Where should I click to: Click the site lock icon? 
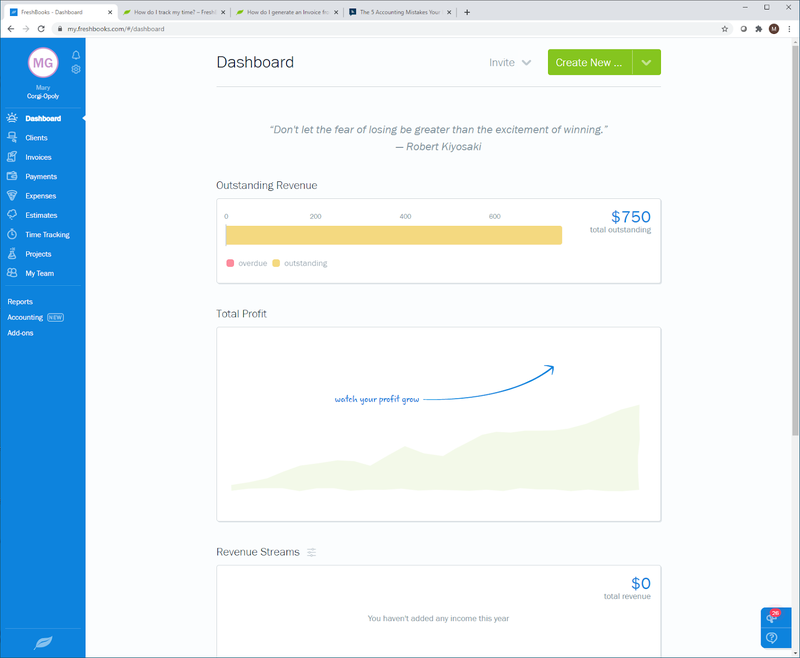click(x=60, y=29)
